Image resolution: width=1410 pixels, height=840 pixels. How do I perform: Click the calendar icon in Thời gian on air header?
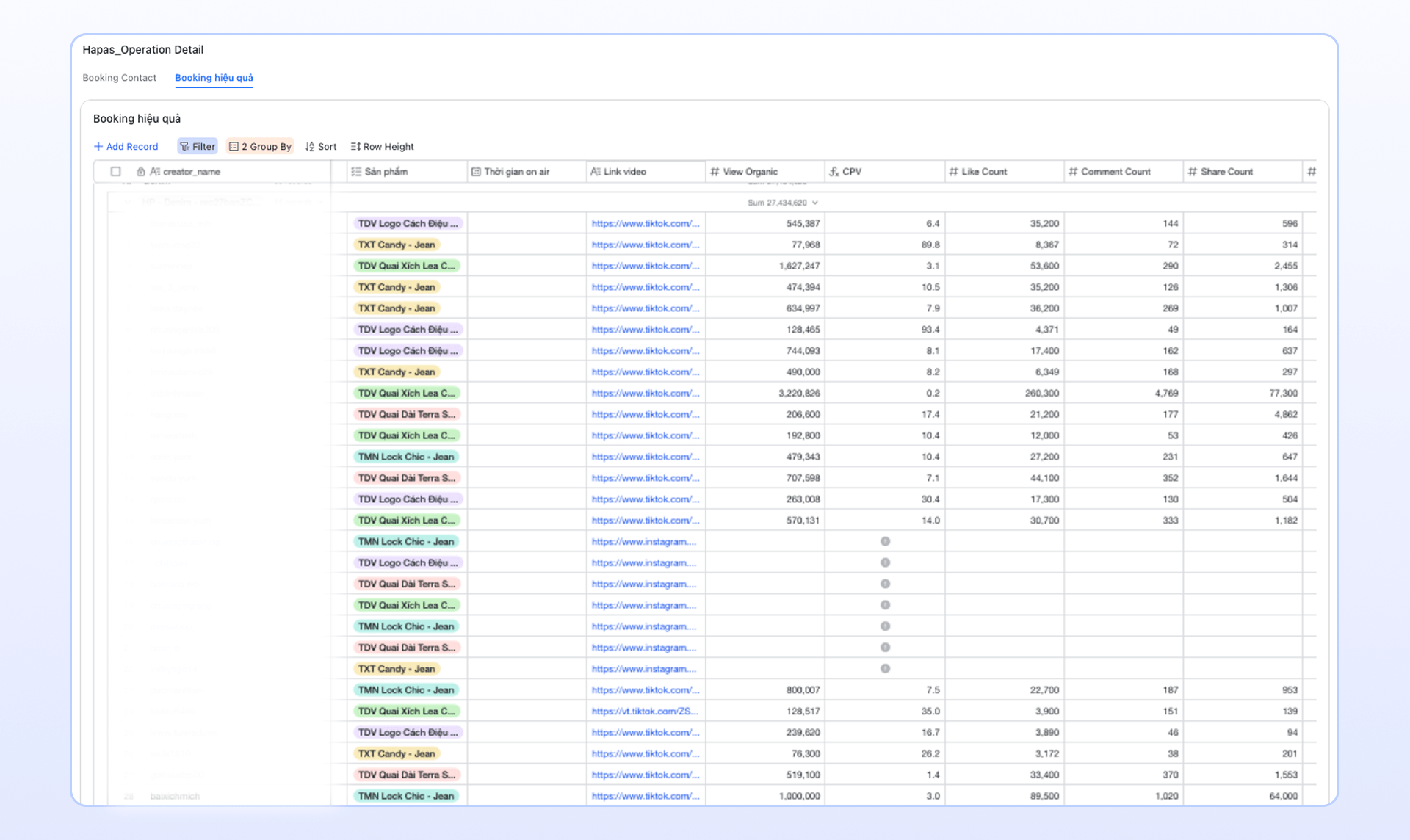[x=476, y=172]
